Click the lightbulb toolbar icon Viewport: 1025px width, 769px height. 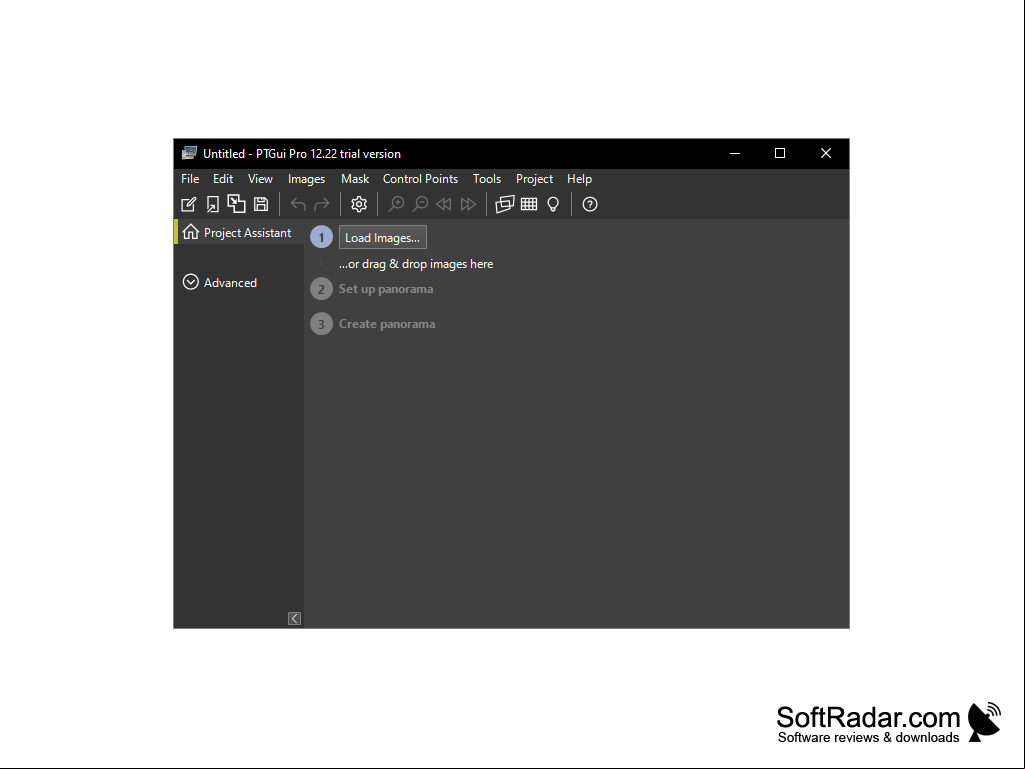(x=553, y=205)
